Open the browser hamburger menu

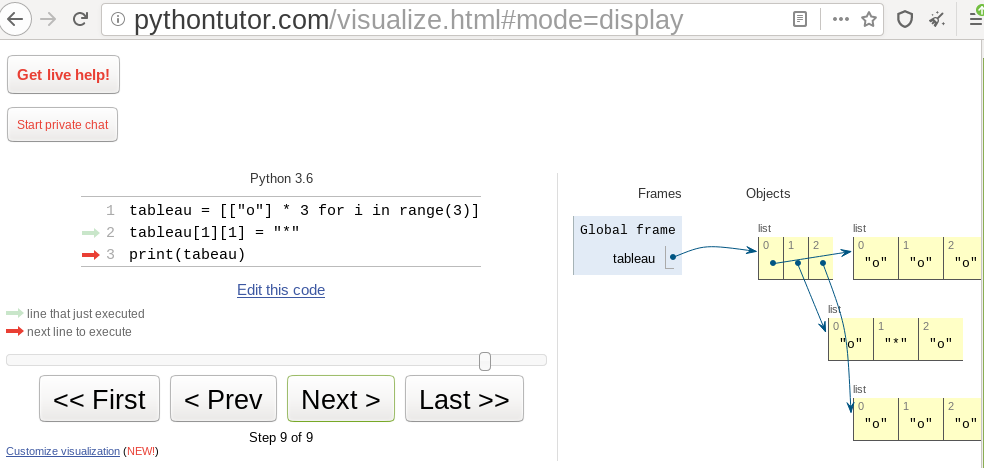coord(975,19)
